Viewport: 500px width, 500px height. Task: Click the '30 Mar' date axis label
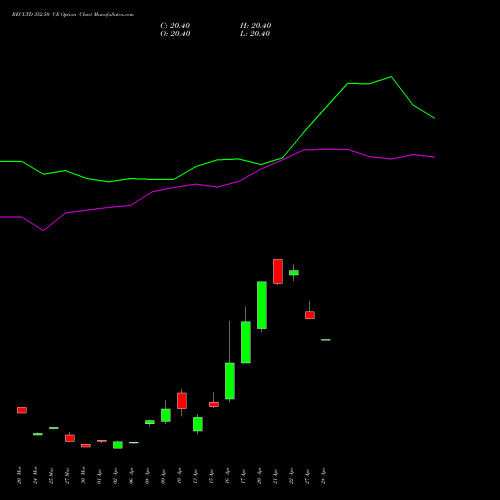[83, 476]
